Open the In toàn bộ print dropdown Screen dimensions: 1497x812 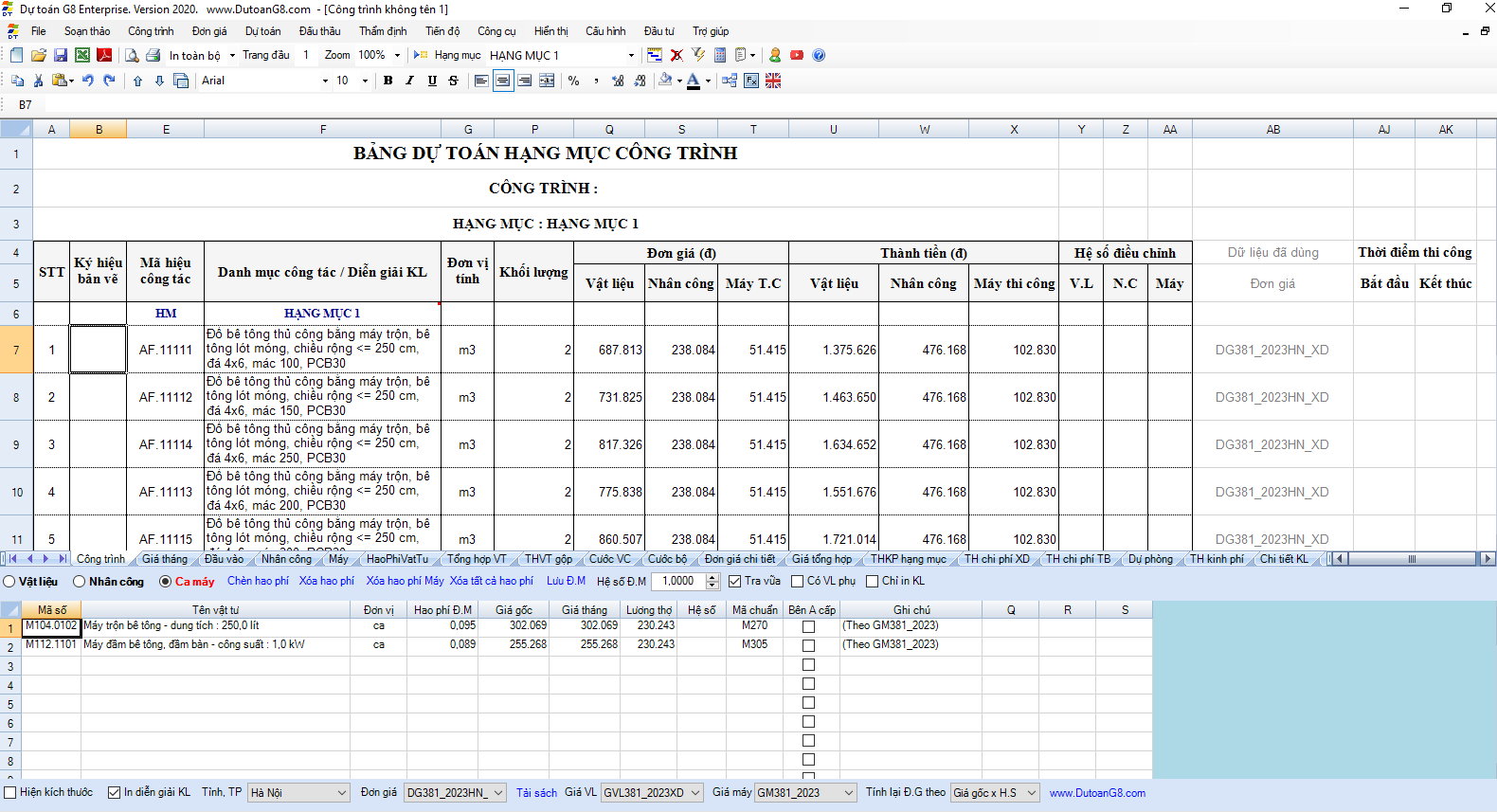pos(232,55)
